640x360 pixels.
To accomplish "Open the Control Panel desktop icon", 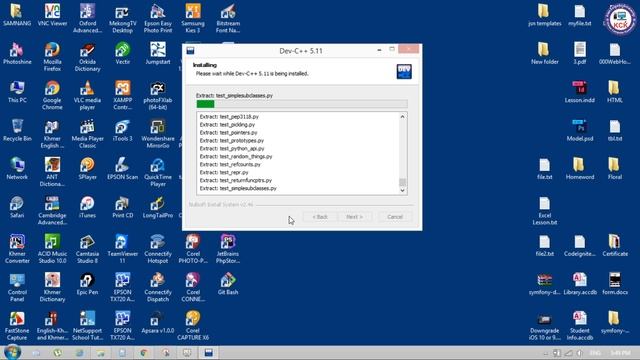I will point(17,287).
